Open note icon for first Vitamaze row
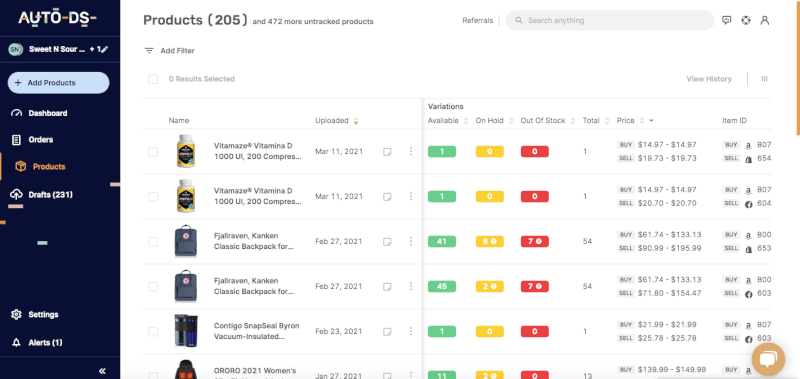This screenshot has height=379, width=800. 387,151
